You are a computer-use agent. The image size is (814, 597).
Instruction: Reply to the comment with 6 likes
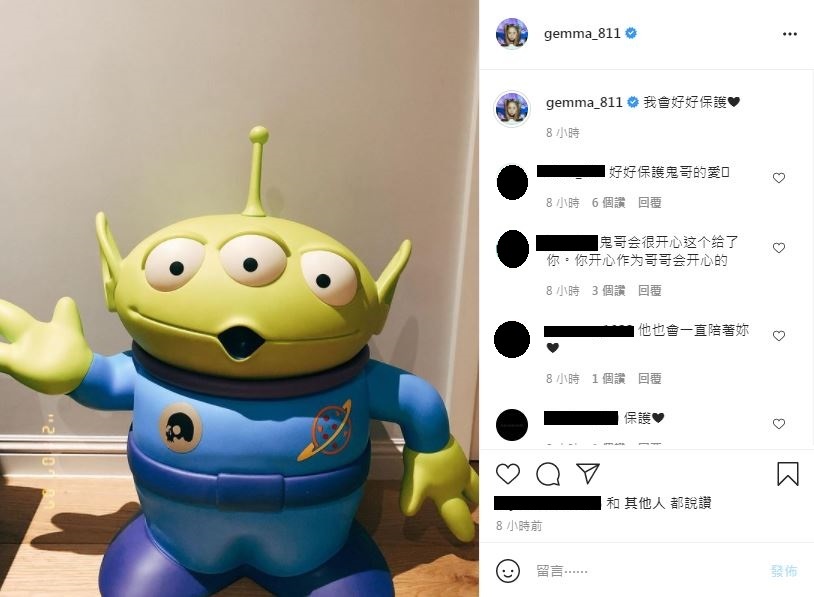tap(649, 202)
